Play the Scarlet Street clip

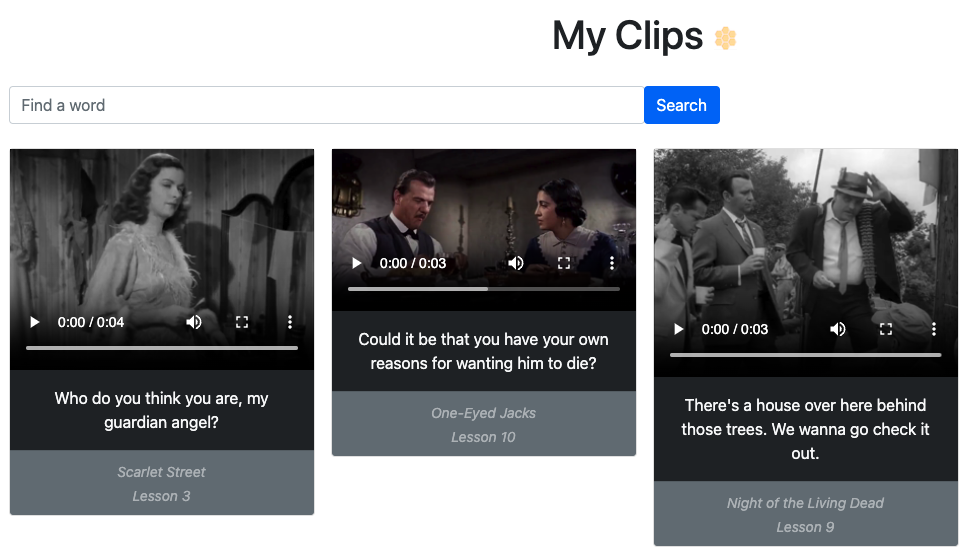(34, 322)
